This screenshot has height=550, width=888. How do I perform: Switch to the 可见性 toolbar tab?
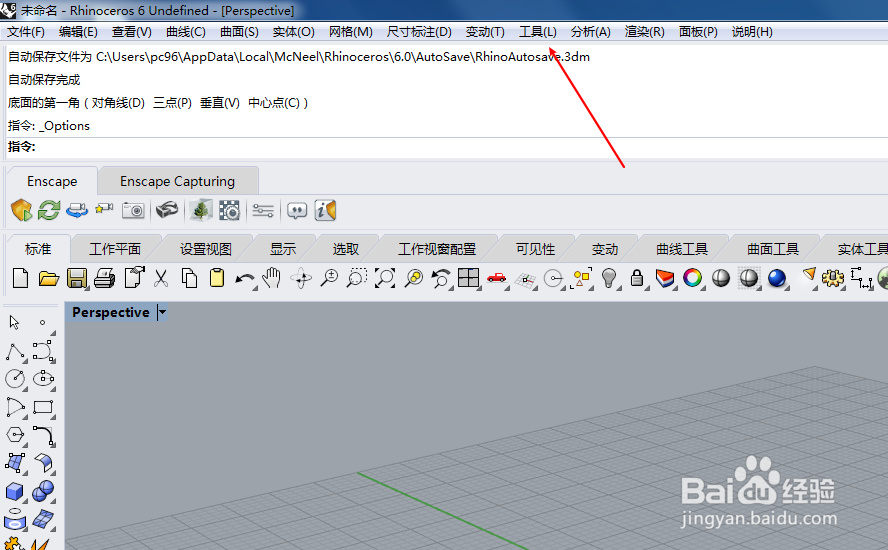[535, 249]
